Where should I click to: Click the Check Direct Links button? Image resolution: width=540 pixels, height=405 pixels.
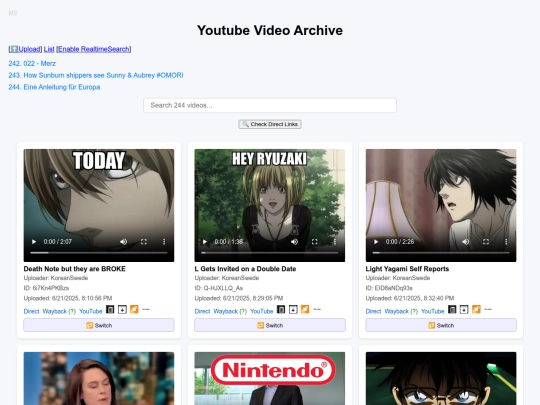click(x=270, y=124)
